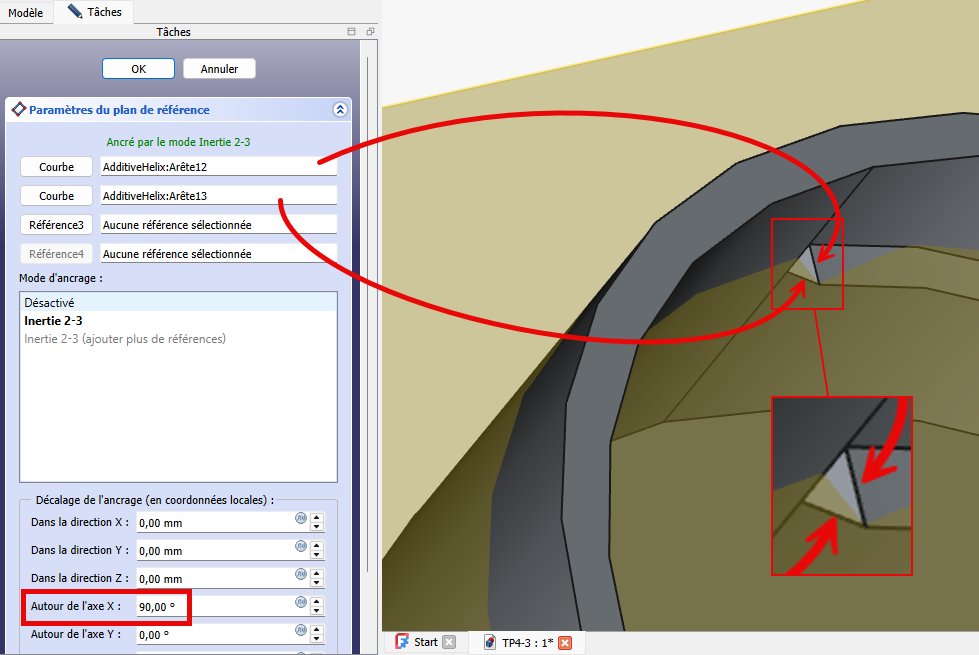
Task: Click the AdditiveHelix:Arête12 reference field
Action: (218, 167)
